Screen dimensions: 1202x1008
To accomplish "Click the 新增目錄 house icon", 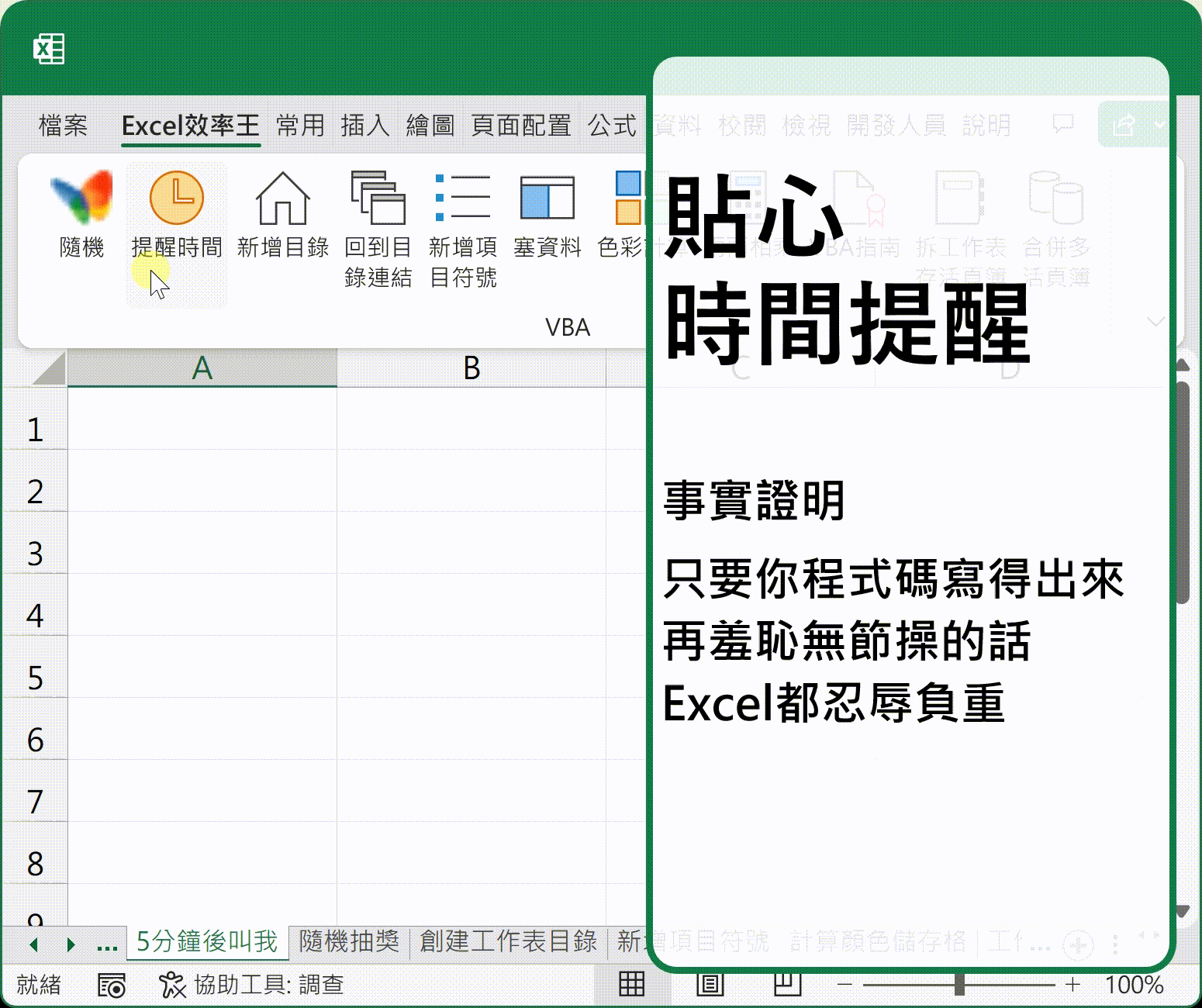I will point(282,198).
